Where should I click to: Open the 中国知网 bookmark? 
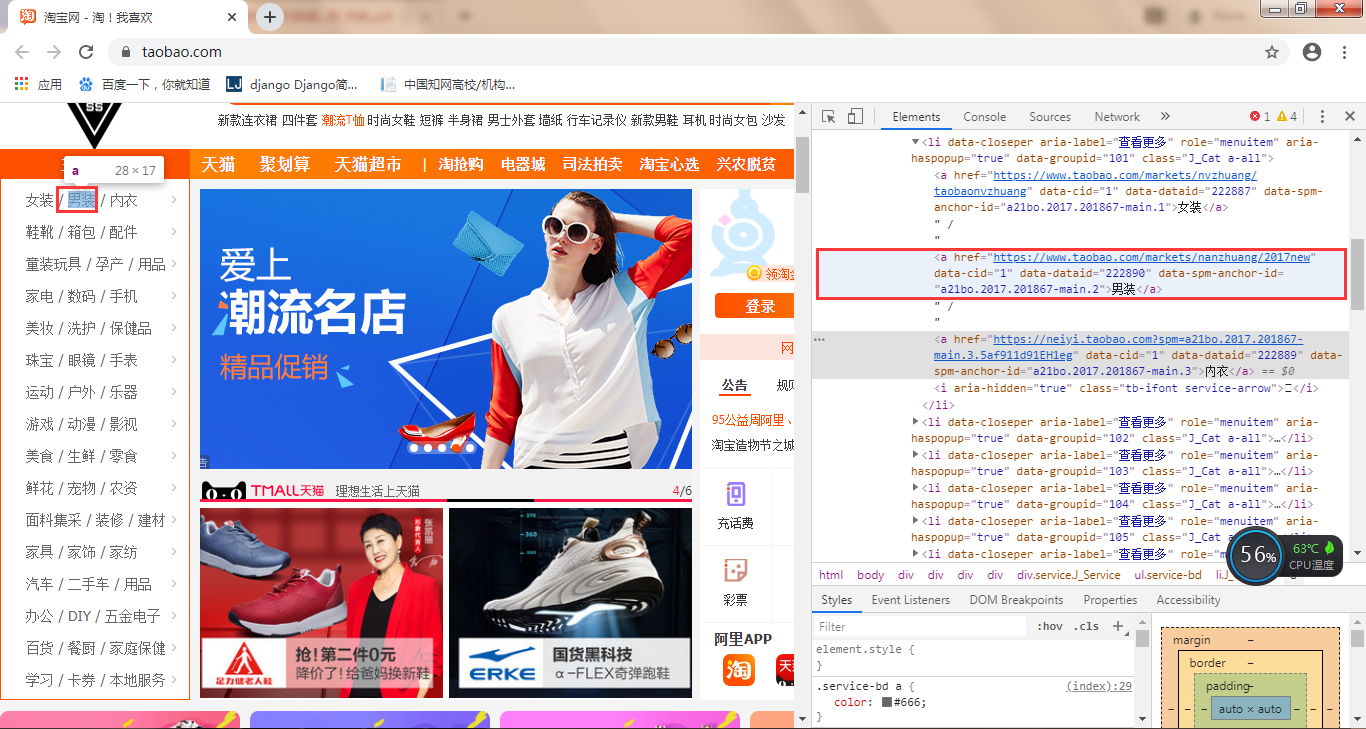(448, 85)
